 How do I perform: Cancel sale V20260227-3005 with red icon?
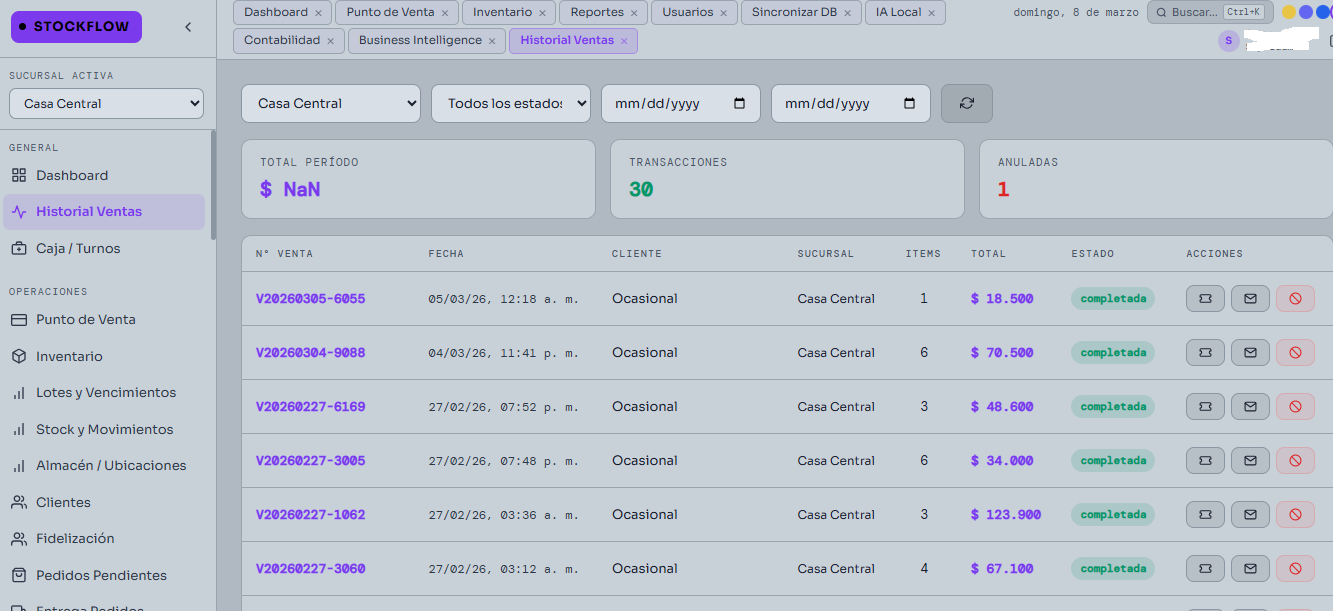(x=1295, y=461)
